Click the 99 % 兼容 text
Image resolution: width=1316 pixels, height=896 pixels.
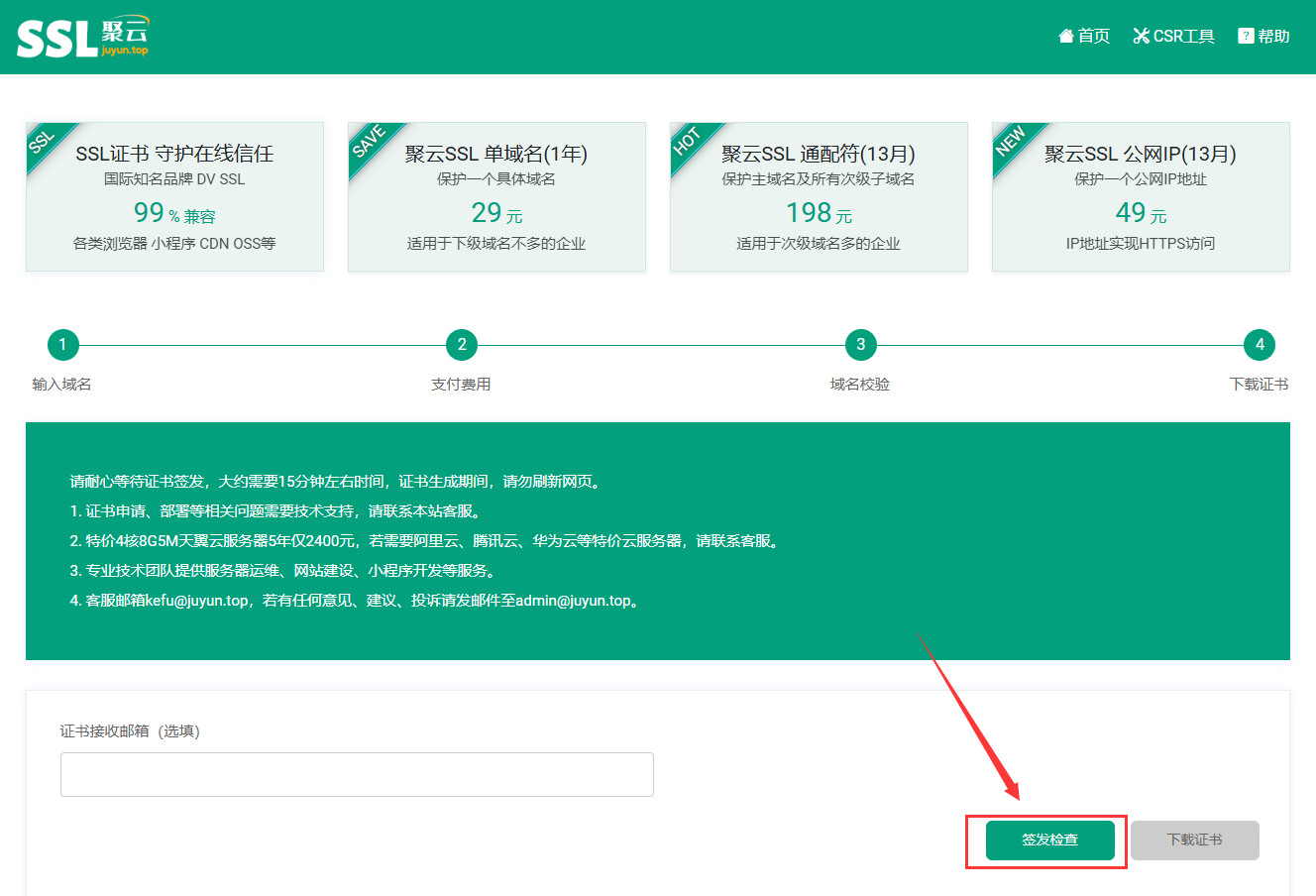coord(174,213)
